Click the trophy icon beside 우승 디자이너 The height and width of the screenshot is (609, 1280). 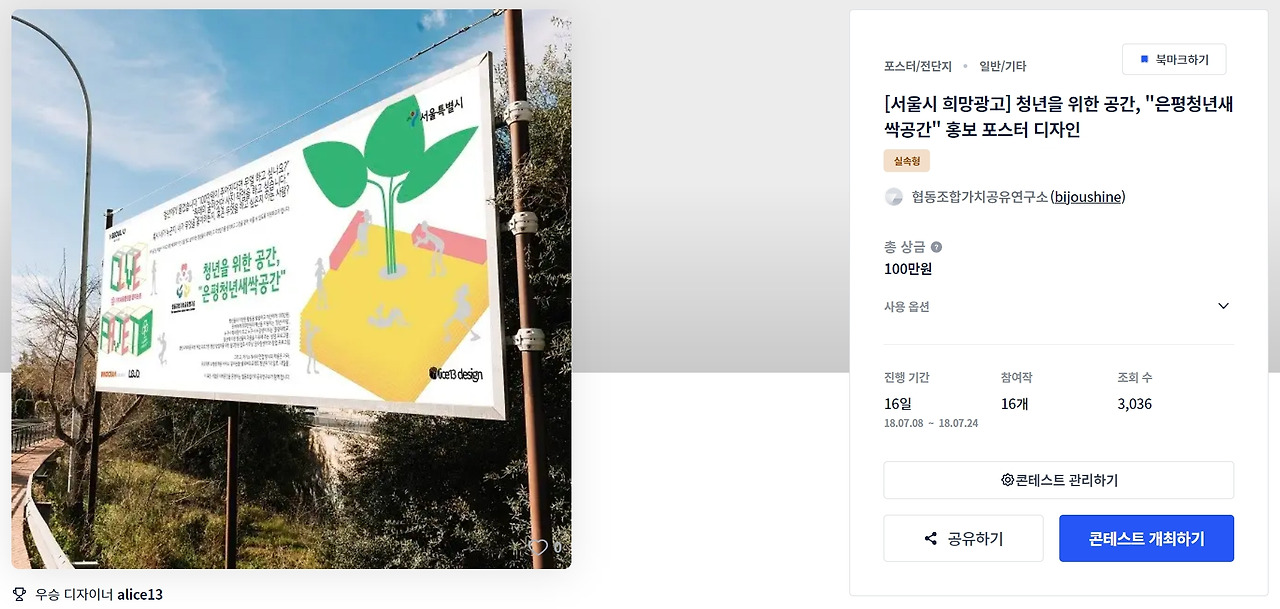tap(19, 594)
